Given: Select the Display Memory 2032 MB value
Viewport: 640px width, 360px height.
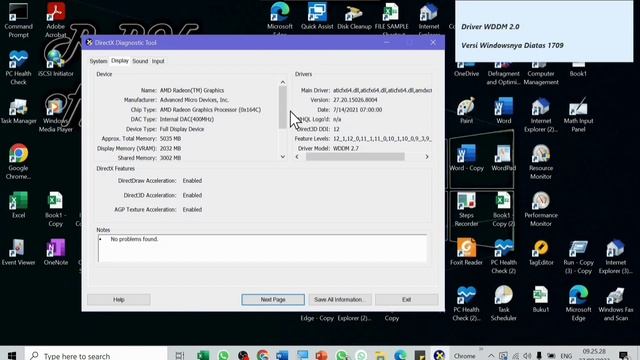Looking at the screenshot, I should pos(170,149).
